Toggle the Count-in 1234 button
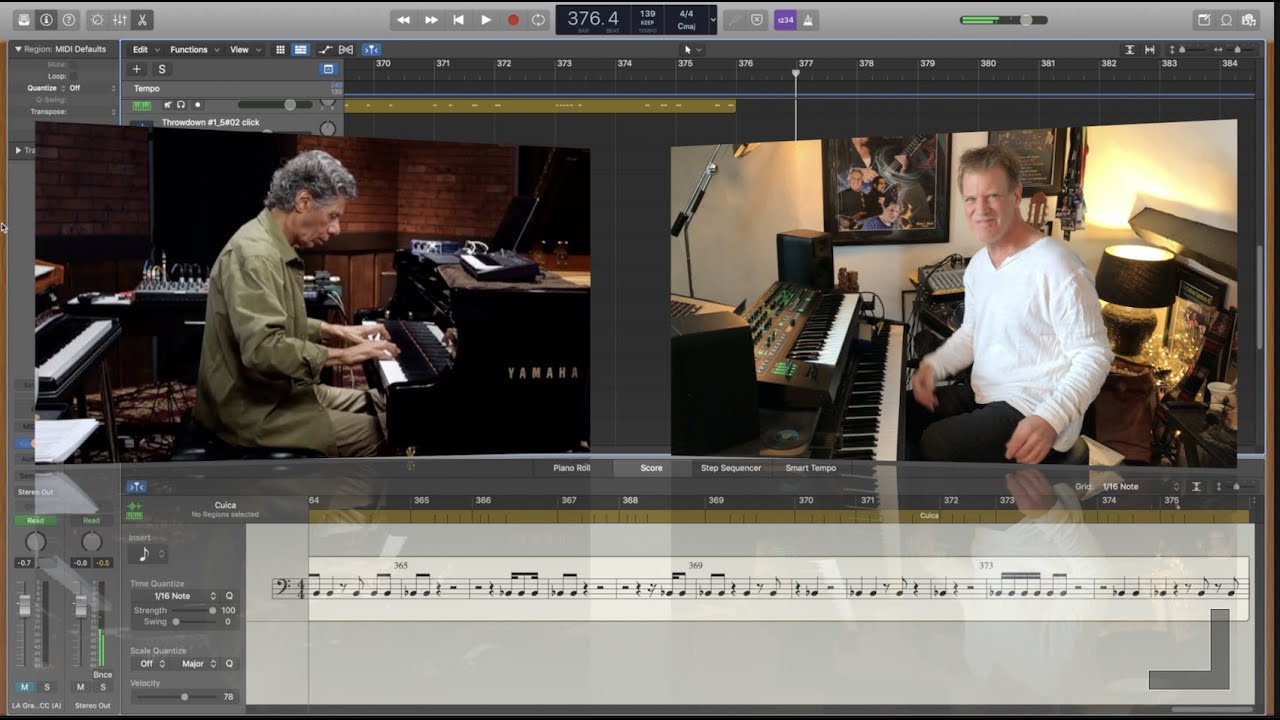The image size is (1280, 720). [x=785, y=19]
